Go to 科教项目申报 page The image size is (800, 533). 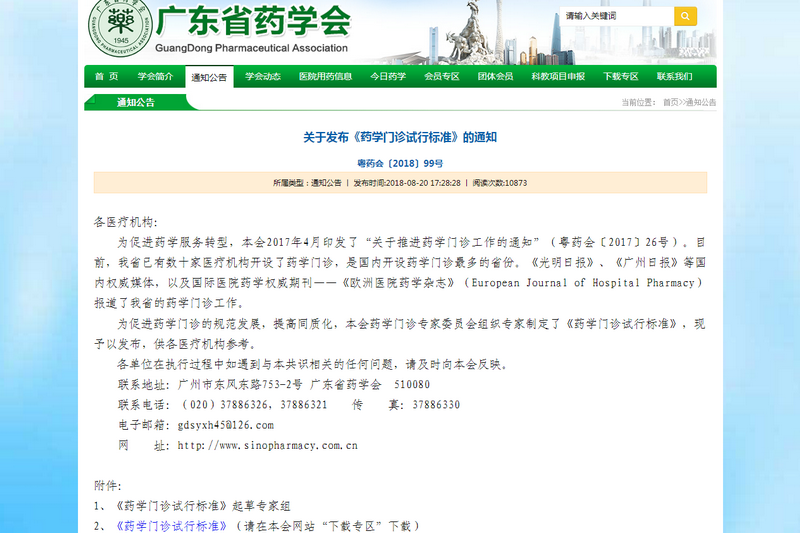(558, 77)
